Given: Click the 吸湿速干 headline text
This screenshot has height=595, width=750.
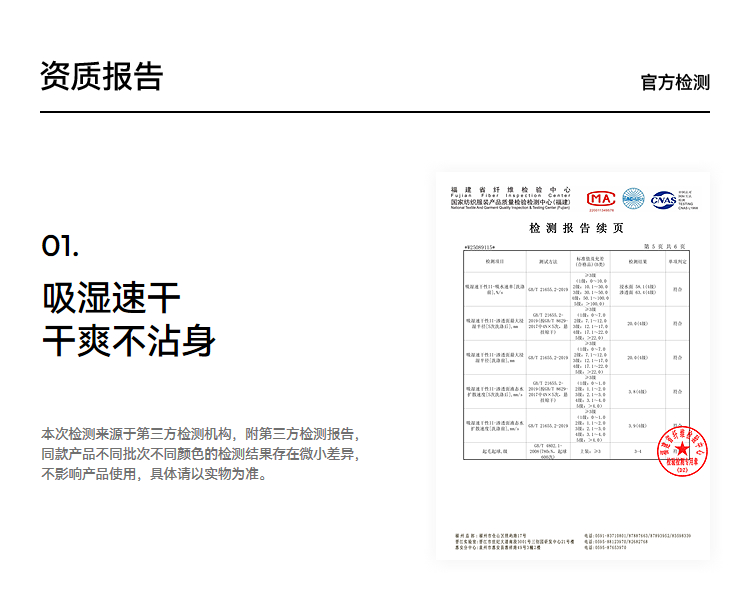Looking at the screenshot, I should point(111,298).
